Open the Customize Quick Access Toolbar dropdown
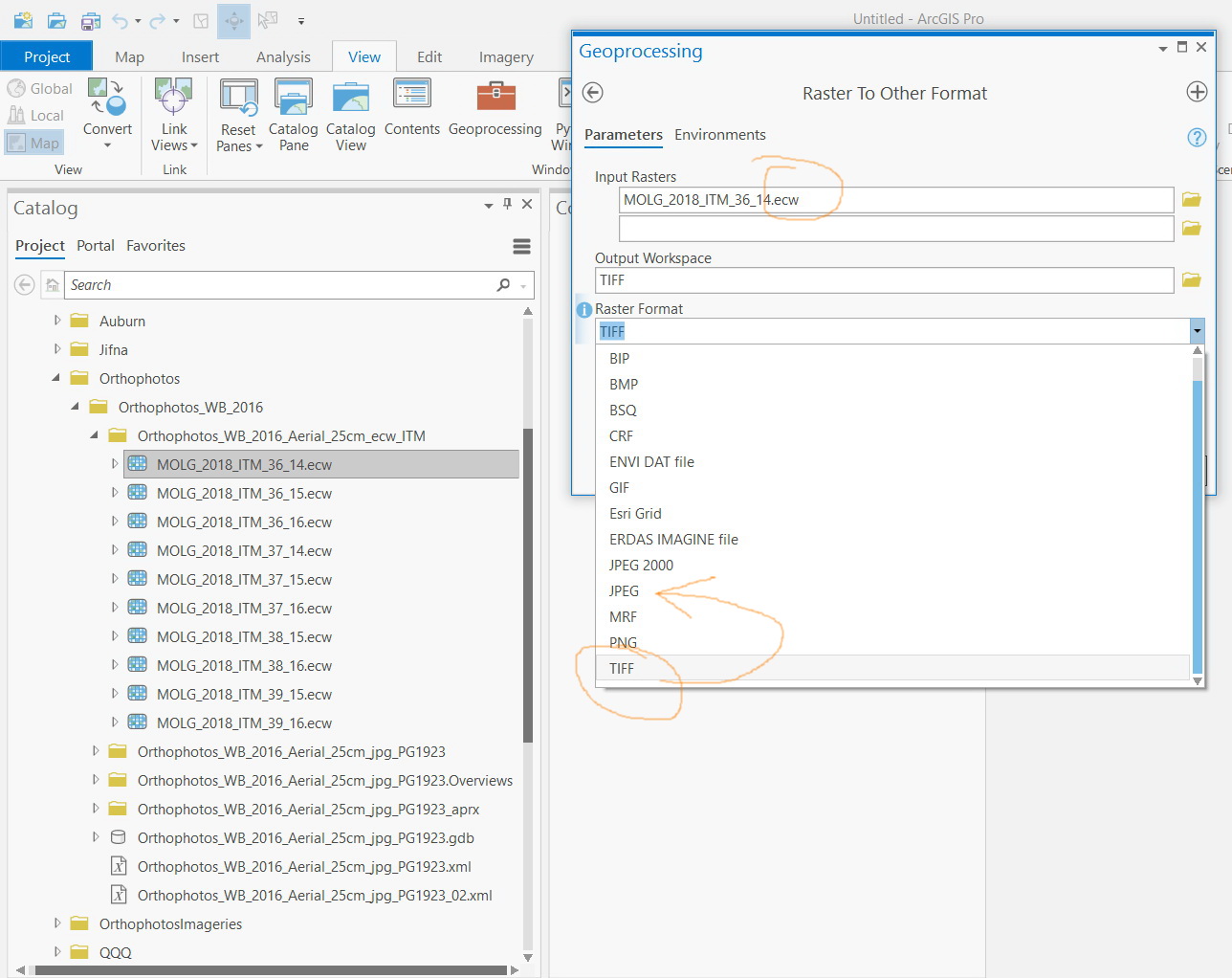This screenshot has height=978, width=1232. click(x=301, y=21)
